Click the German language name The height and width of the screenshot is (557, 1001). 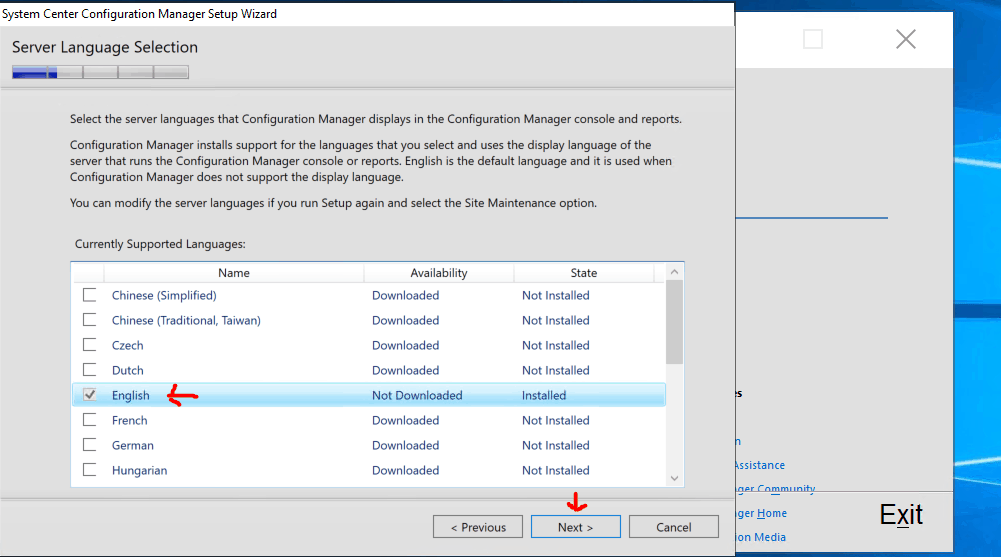[x=132, y=445]
